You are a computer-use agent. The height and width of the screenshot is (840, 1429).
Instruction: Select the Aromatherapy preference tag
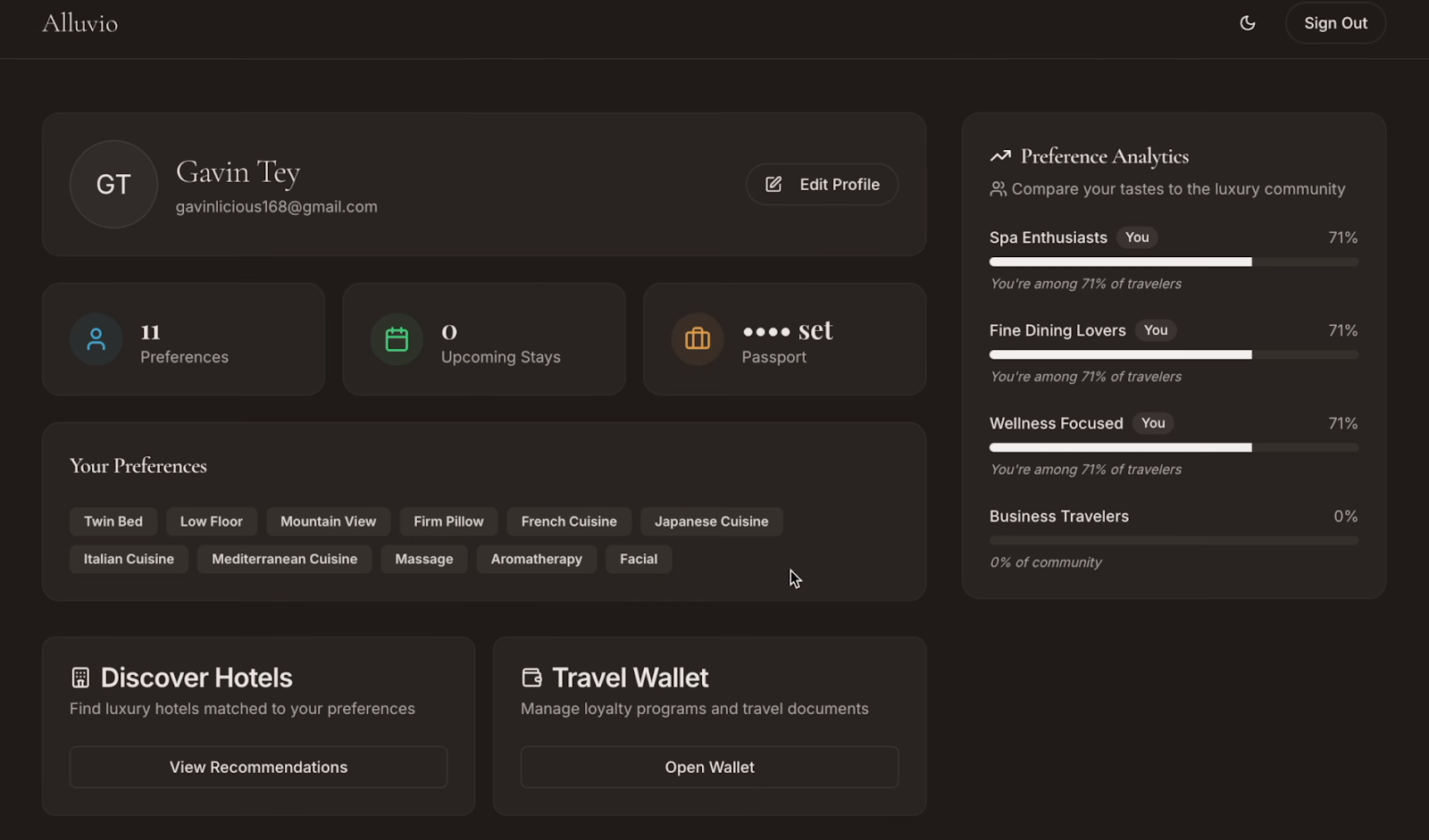click(536, 559)
